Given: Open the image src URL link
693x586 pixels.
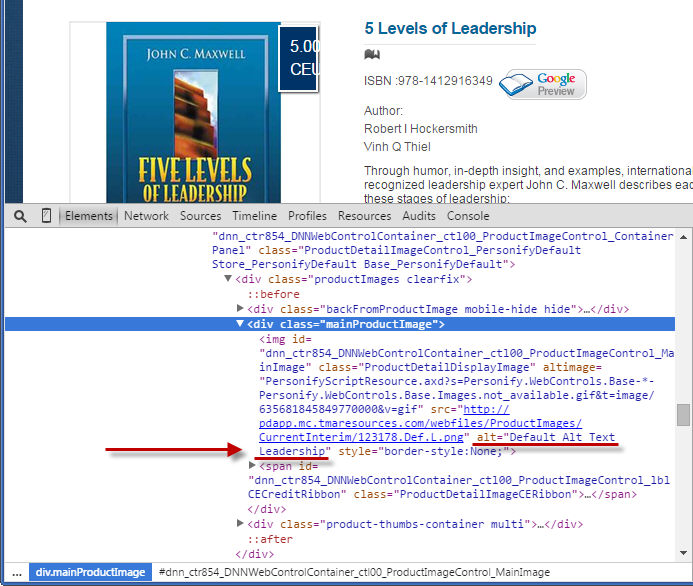Looking at the screenshot, I should (420, 423).
